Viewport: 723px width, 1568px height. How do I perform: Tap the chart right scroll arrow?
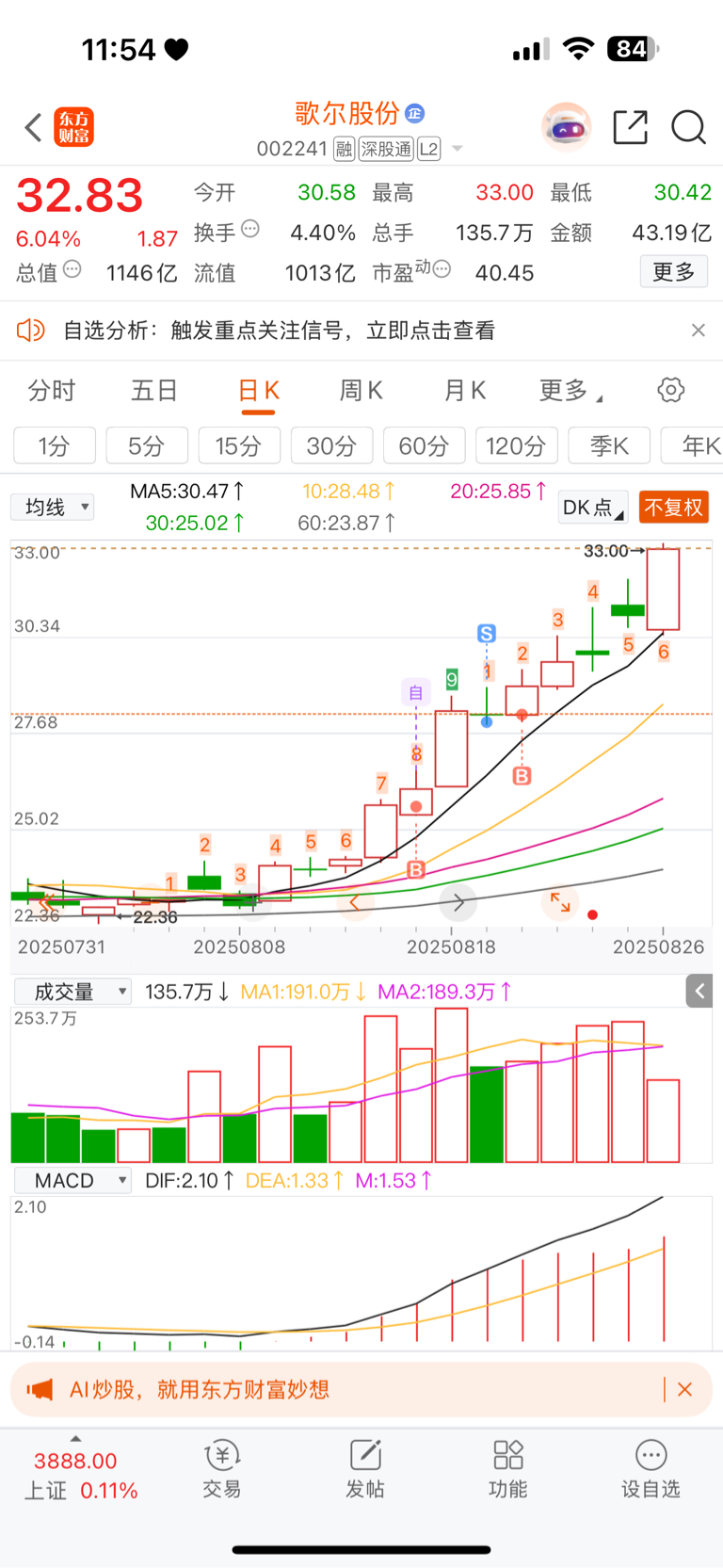point(458,902)
